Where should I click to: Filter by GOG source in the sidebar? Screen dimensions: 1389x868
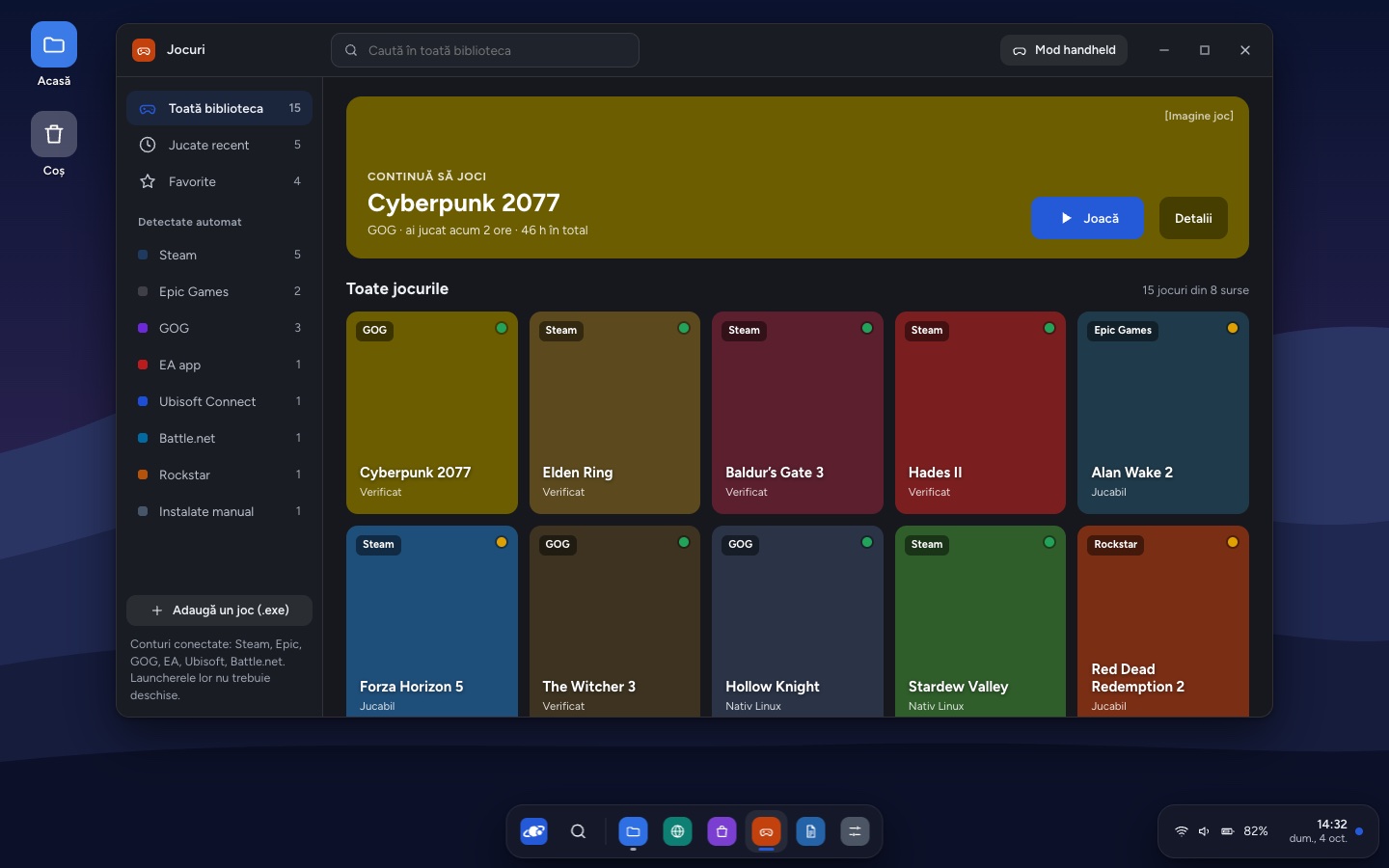(219, 328)
